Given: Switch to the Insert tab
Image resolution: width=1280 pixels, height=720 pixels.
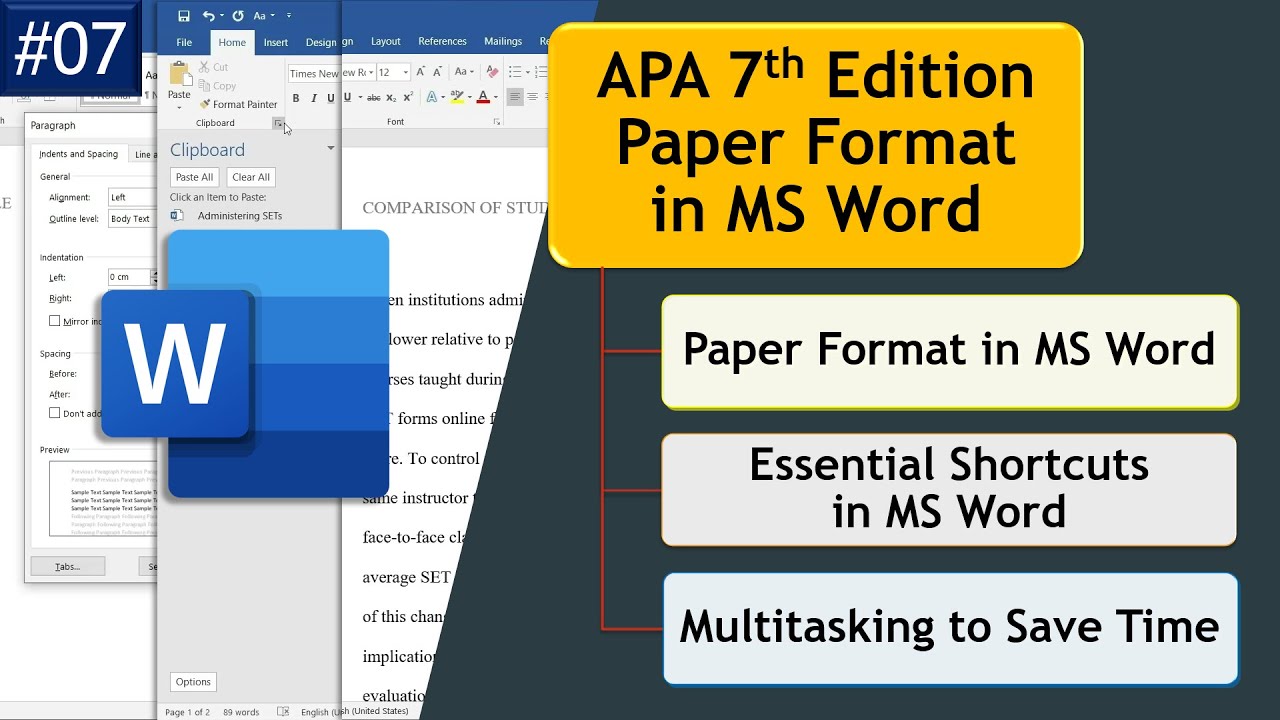Looking at the screenshot, I should point(276,42).
